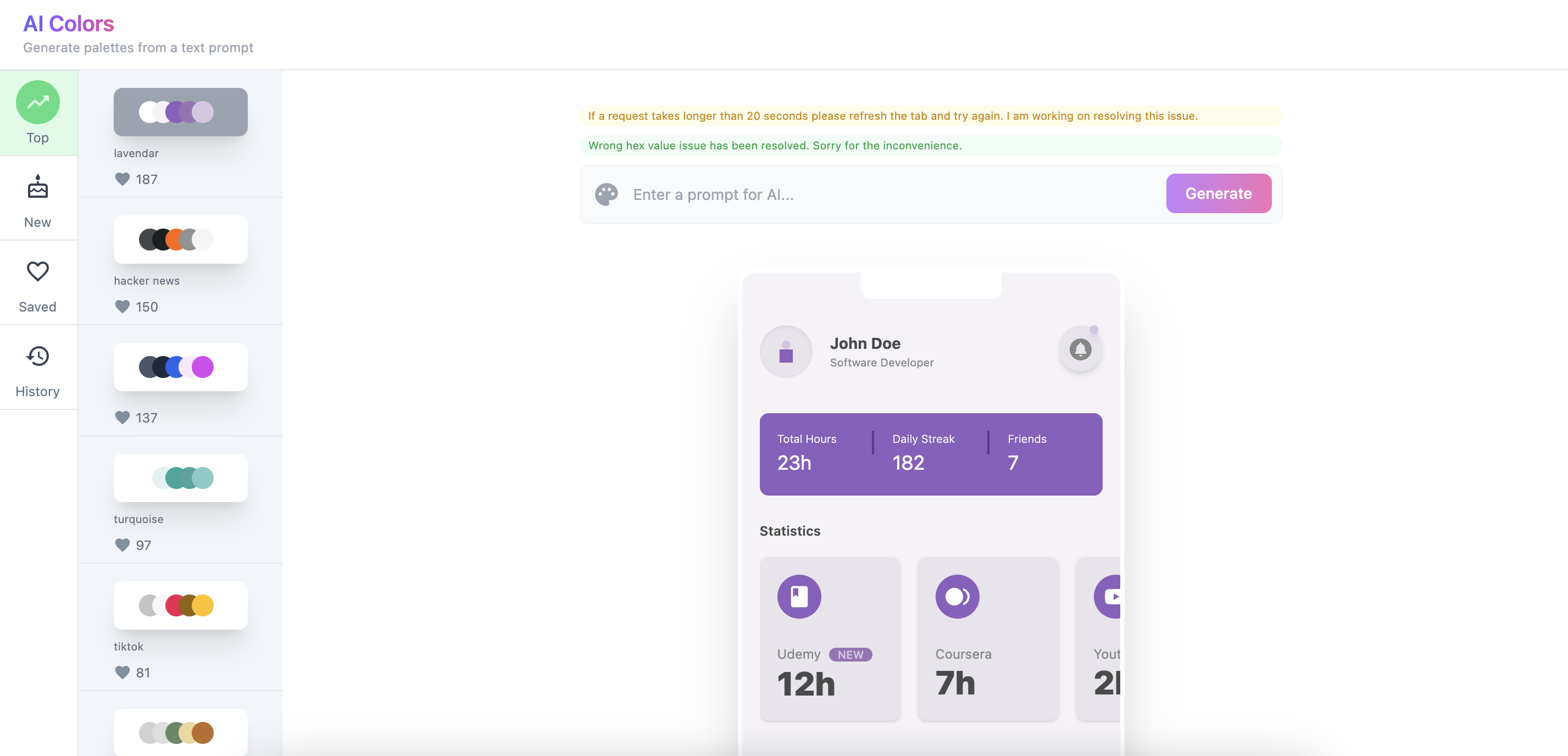Focus the AI prompt input field
1568x756 pixels.
[895, 195]
